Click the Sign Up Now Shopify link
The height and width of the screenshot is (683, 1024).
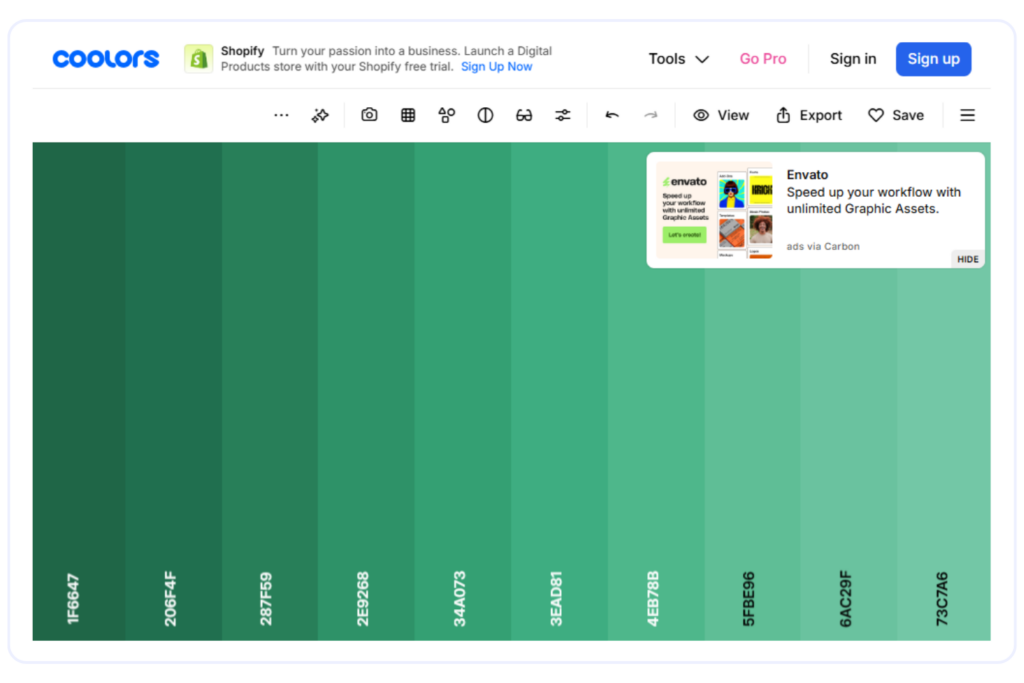(x=497, y=66)
